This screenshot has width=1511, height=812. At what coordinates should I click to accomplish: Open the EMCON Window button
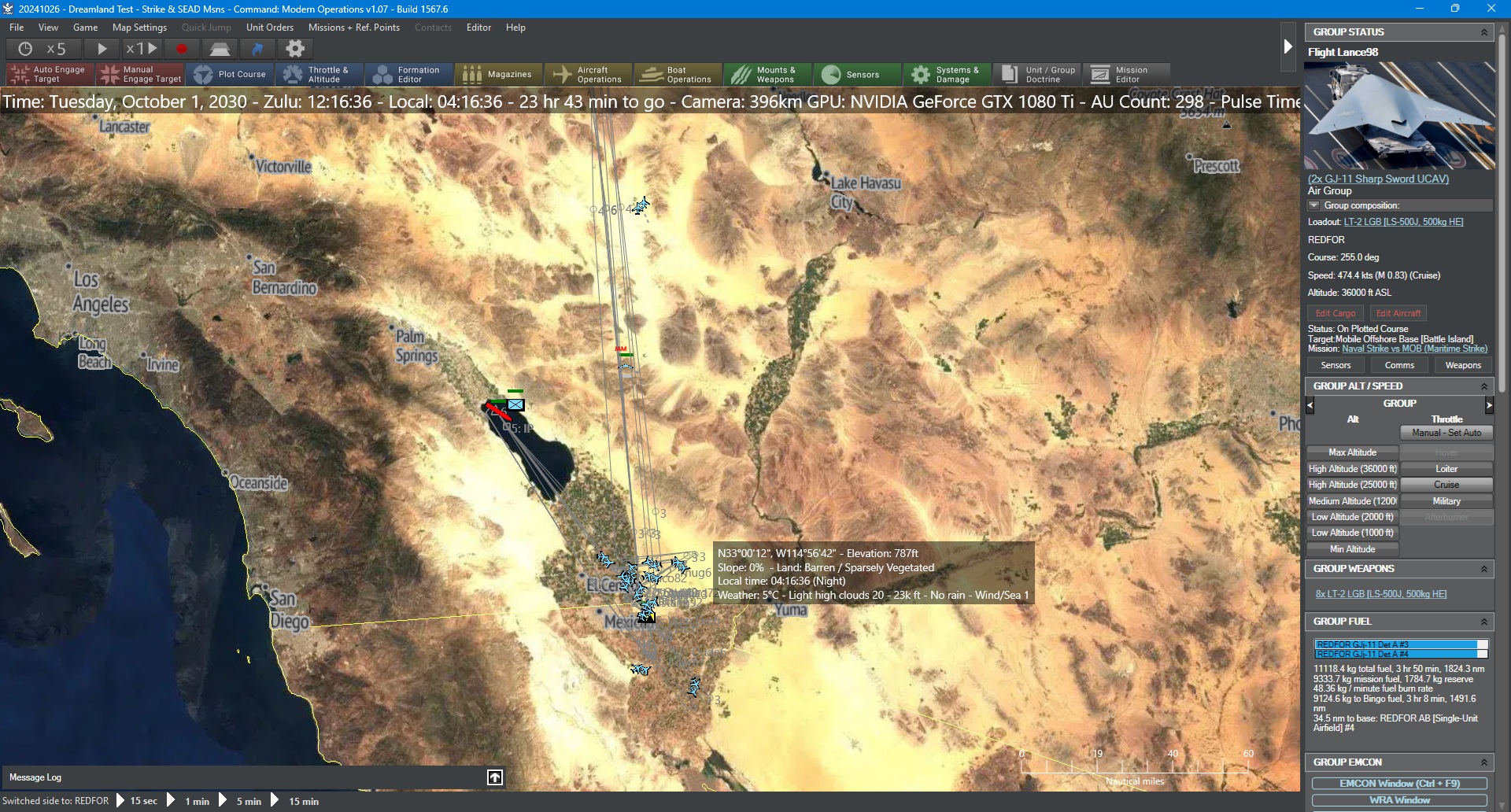(x=1399, y=784)
